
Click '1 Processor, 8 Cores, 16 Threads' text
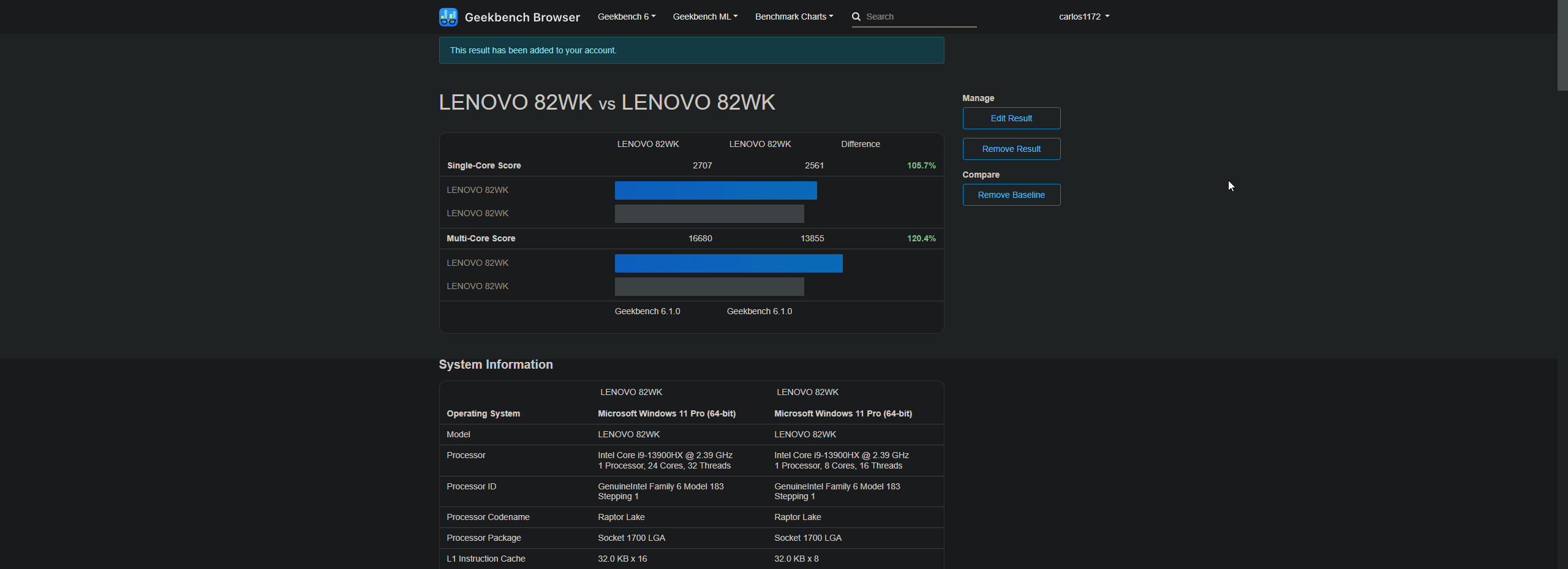pyautogui.click(x=838, y=465)
